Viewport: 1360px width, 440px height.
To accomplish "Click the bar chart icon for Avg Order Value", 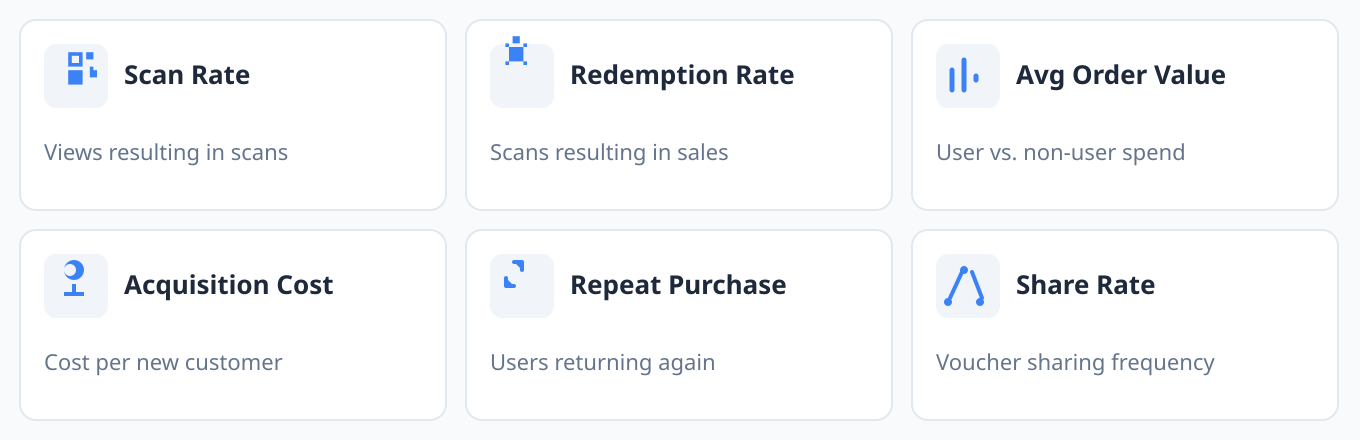I will tap(967, 76).
